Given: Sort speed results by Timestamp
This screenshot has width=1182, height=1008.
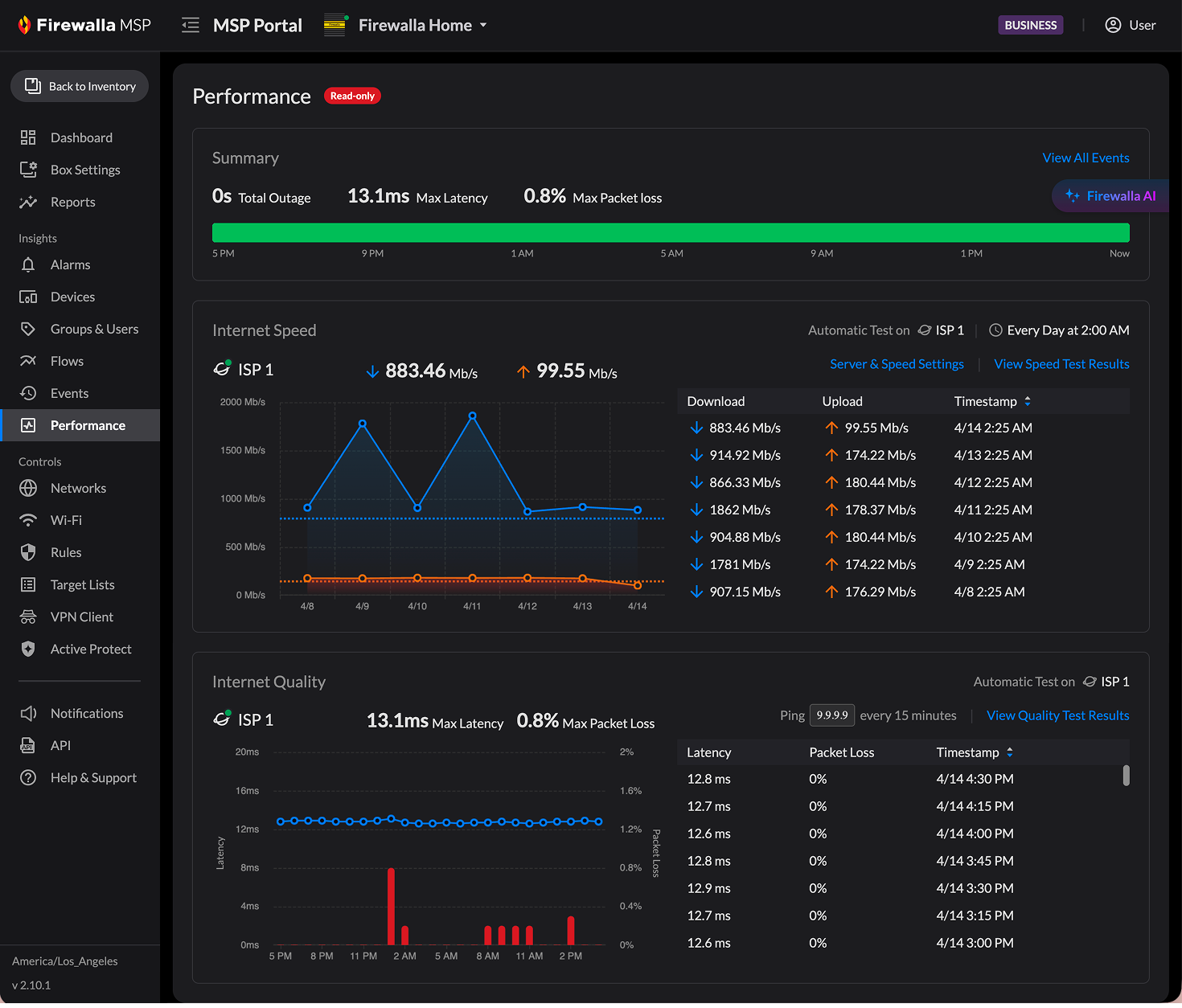Looking at the screenshot, I should pos(1027,401).
